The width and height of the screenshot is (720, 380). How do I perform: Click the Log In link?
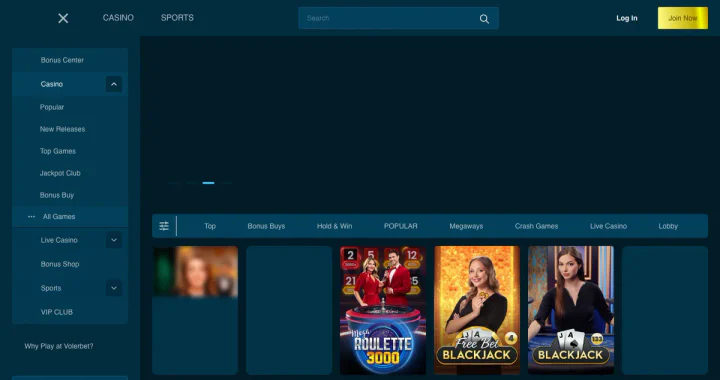point(627,18)
